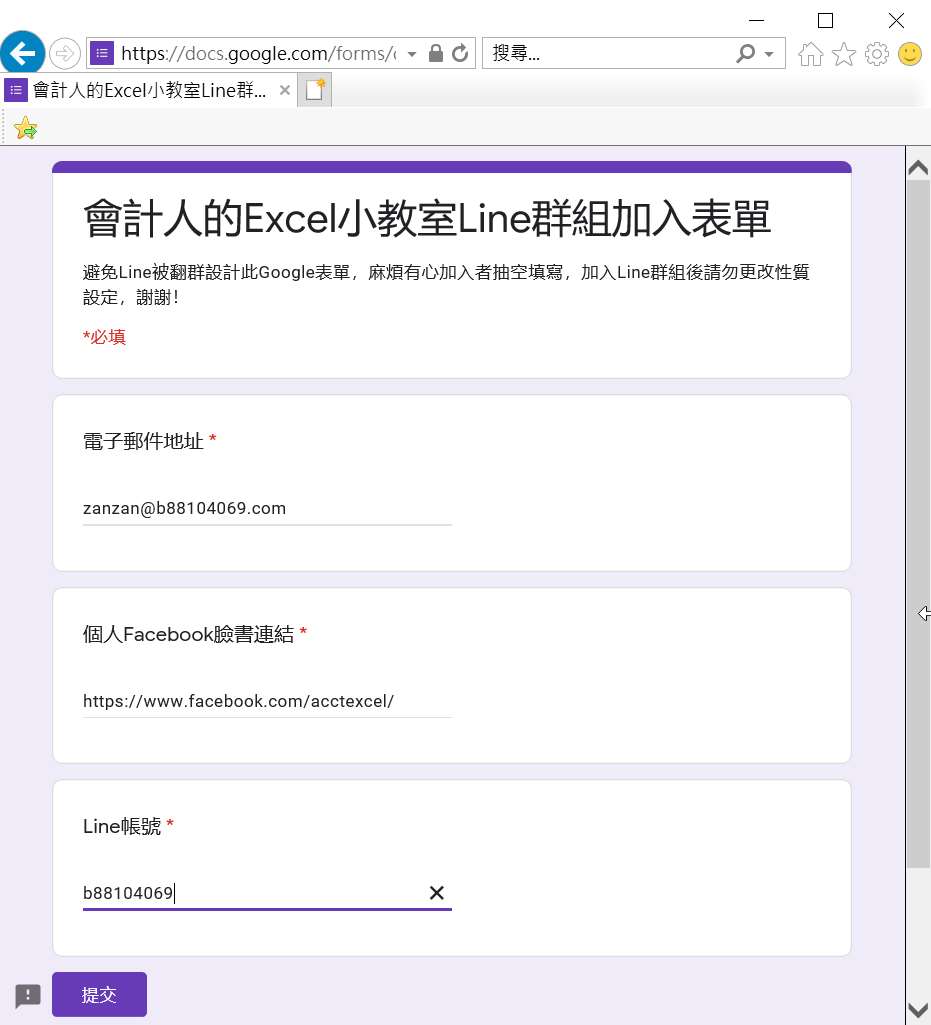The width and height of the screenshot is (931, 1025).
Task: Open Favorites star icon
Action: click(x=844, y=54)
